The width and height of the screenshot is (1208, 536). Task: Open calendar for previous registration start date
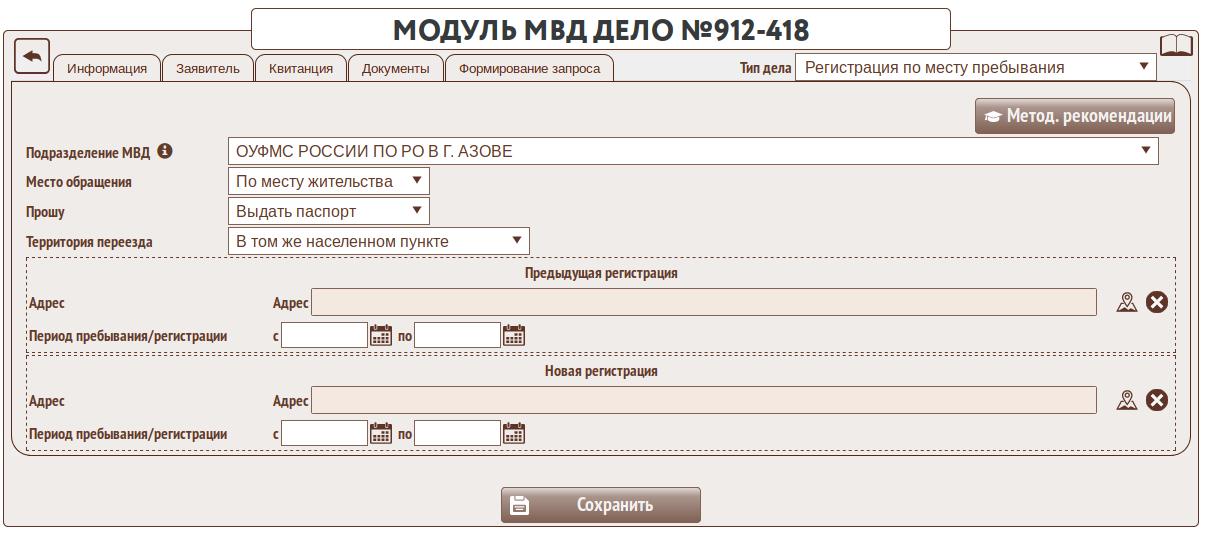[x=381, y=335]
